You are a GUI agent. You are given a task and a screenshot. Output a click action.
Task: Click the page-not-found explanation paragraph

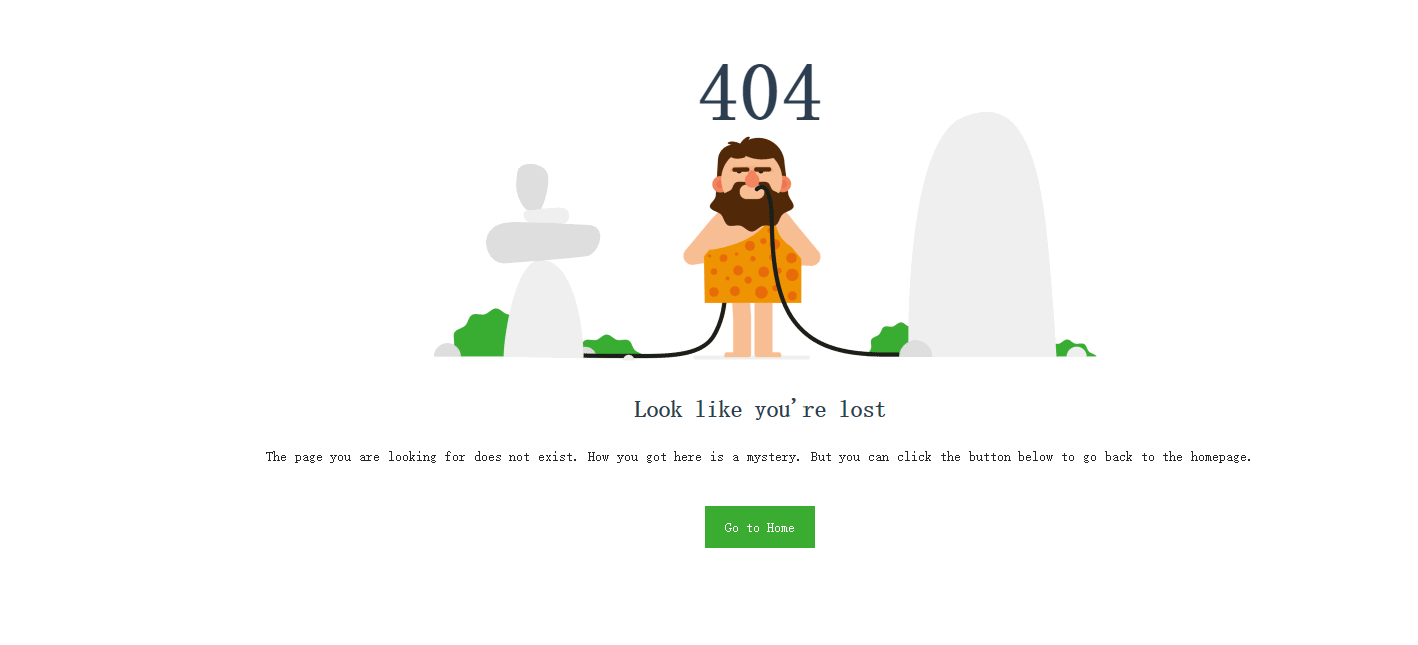click(759, 457)
